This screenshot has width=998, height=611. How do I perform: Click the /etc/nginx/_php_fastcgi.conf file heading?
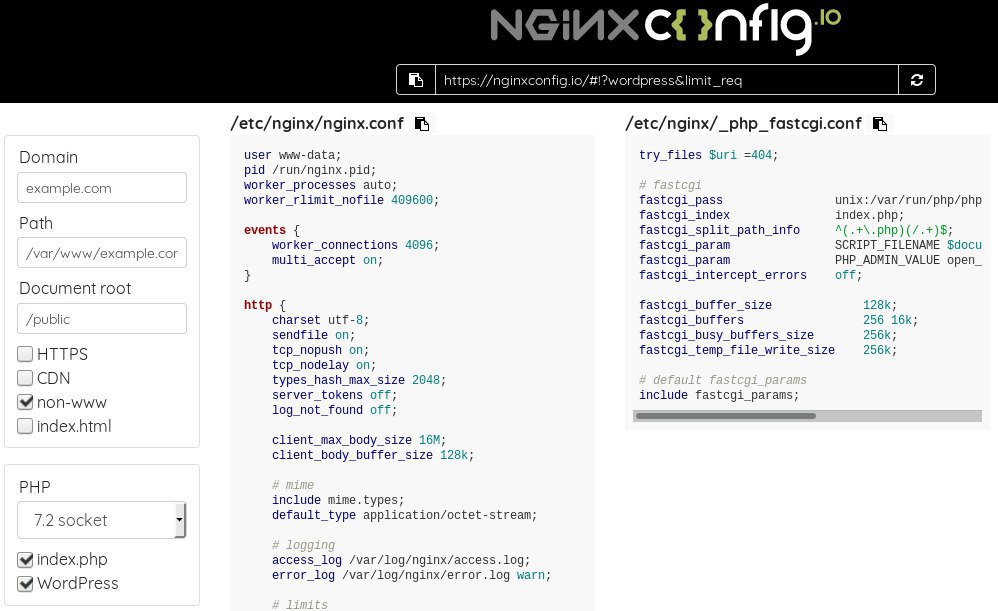point(743,123)
